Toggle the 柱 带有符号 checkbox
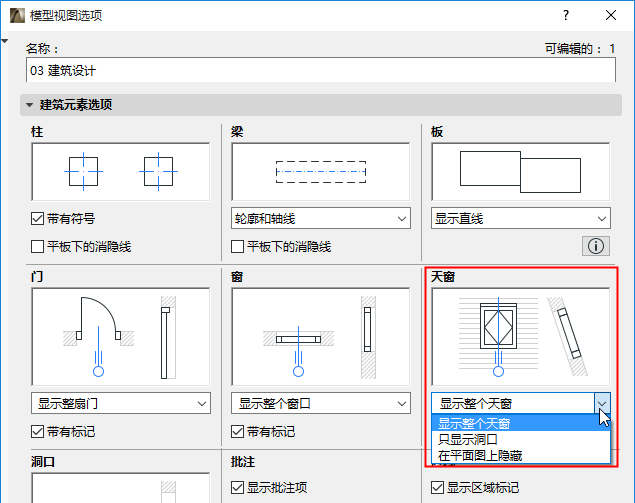Viewport: 635px width, 503px height. [x=37, y=219]
